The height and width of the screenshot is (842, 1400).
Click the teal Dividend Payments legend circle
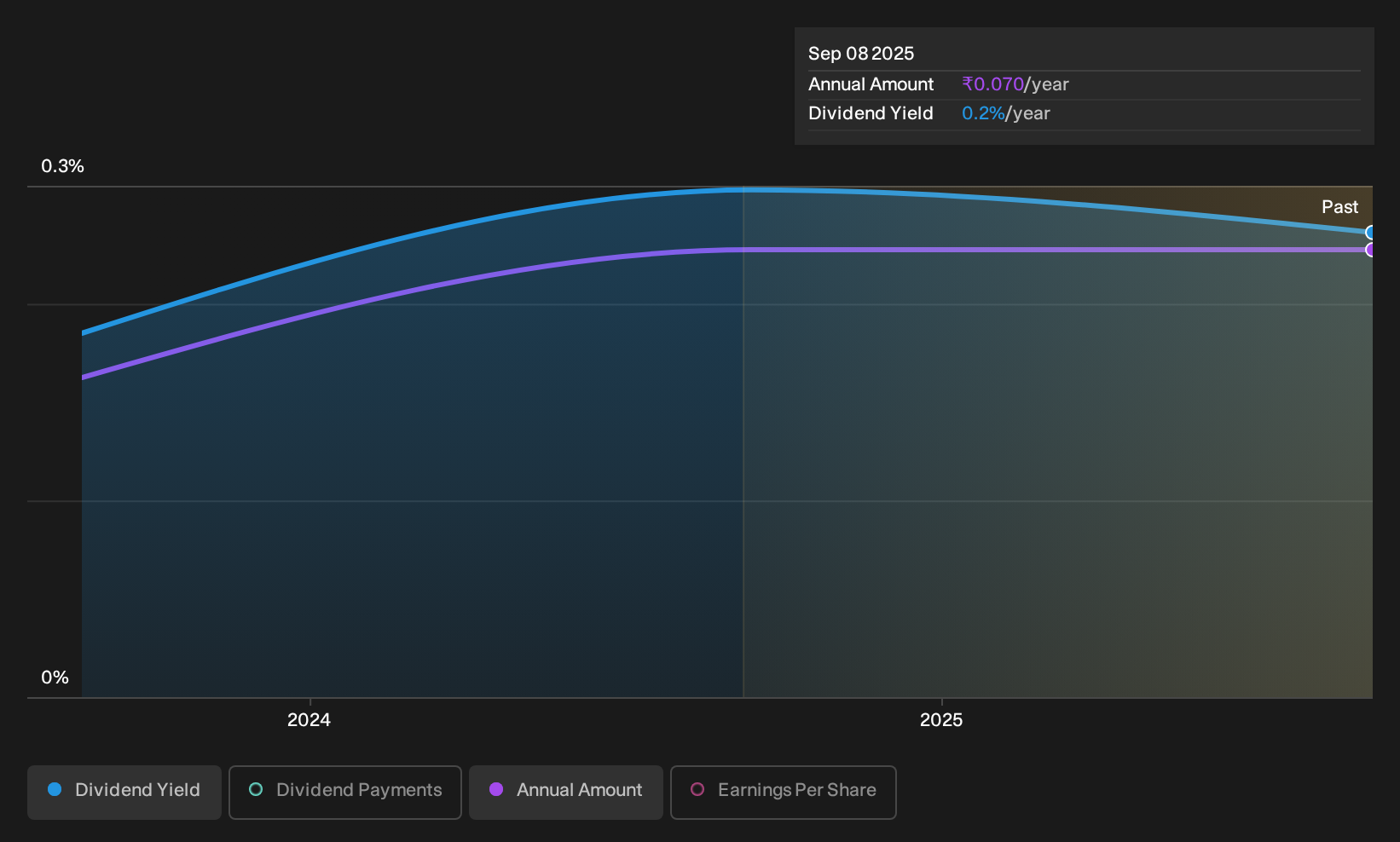click(x=256, y=789)
